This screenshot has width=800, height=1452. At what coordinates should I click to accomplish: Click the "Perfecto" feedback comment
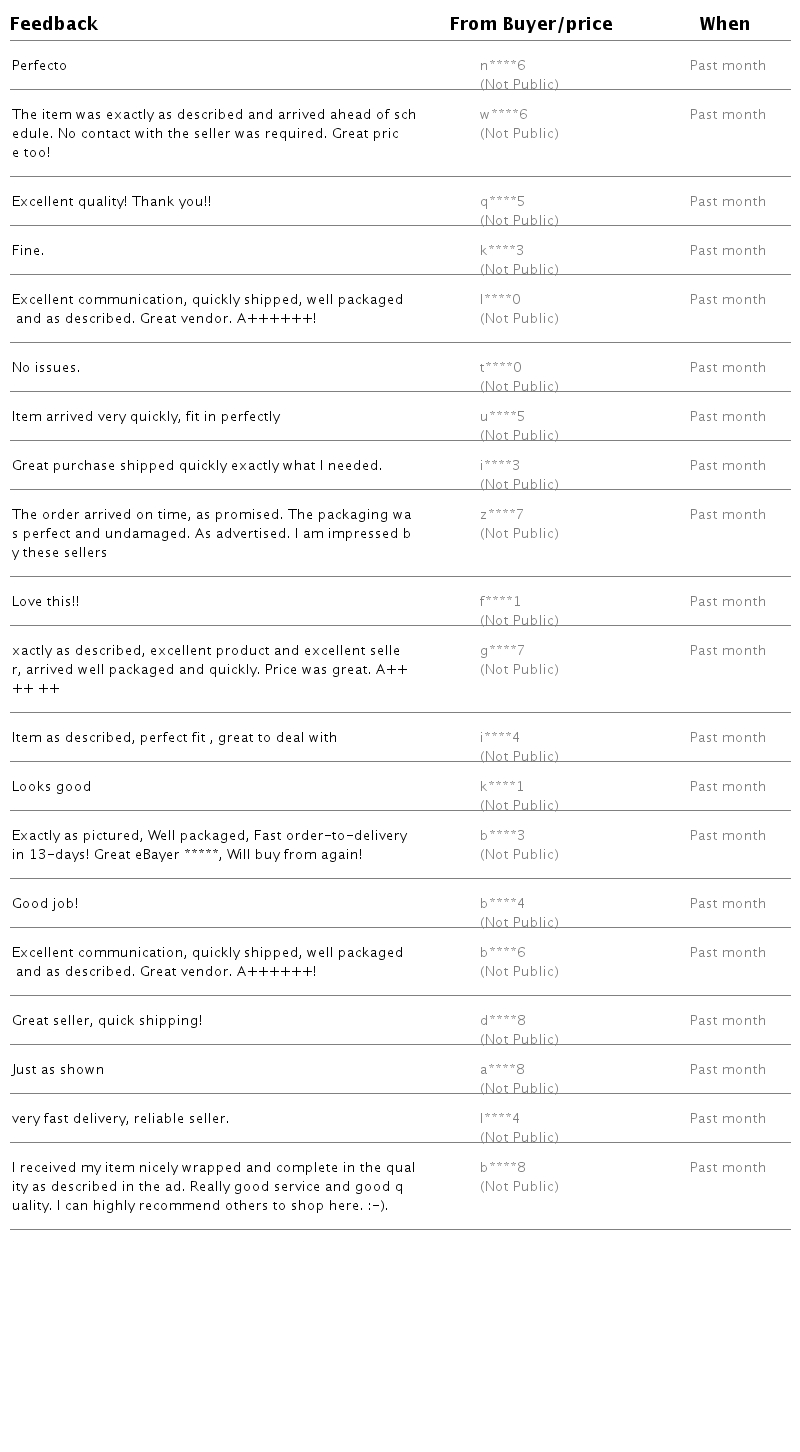click(40, 66)
